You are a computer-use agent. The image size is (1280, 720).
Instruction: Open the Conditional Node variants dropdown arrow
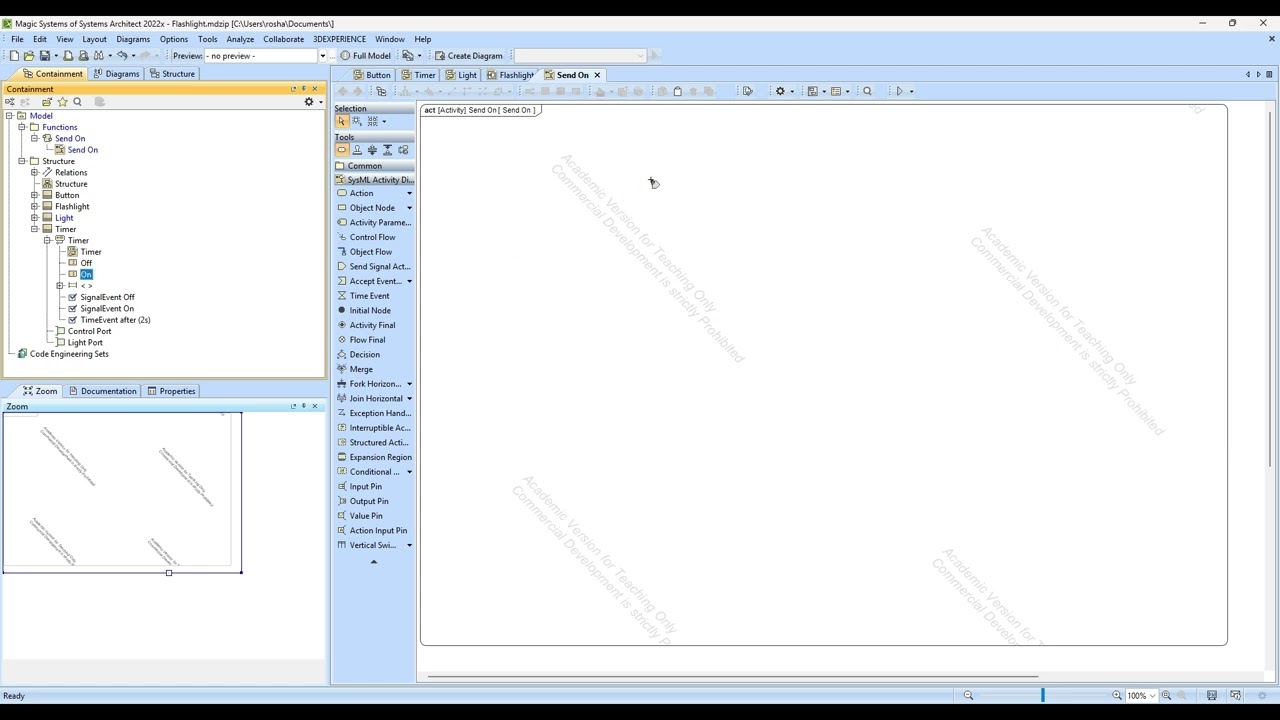[x=409, y=472]
